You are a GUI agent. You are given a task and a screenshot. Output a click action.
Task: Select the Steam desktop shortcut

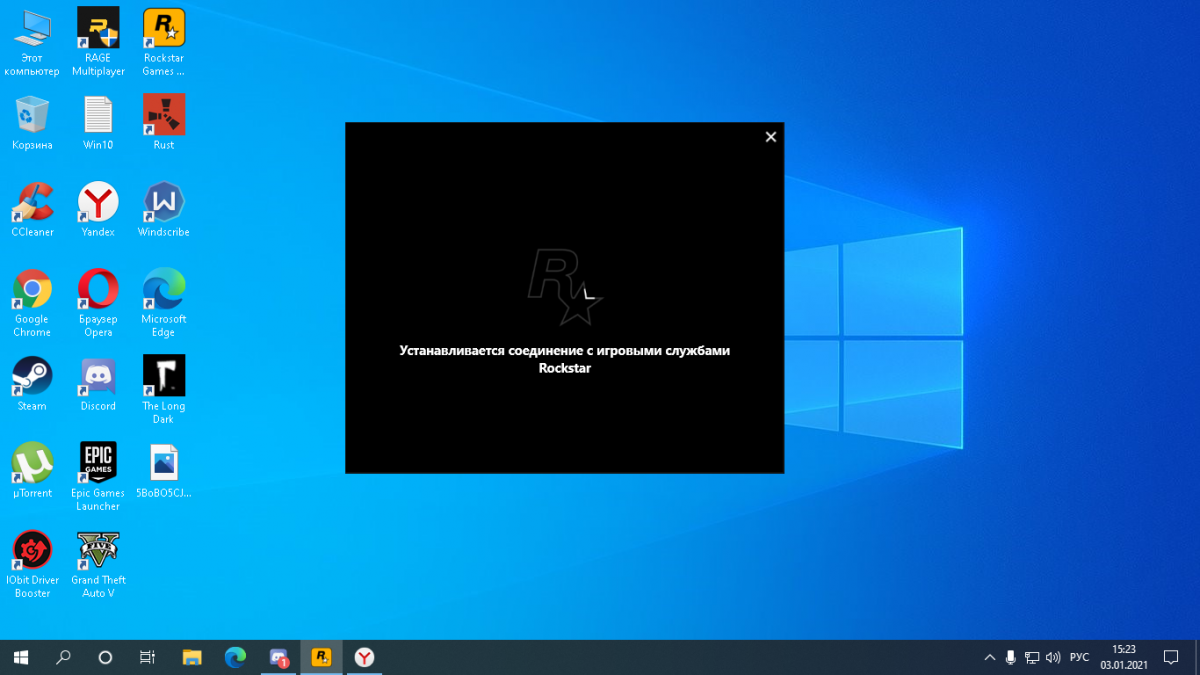click(x=32, y=377)
